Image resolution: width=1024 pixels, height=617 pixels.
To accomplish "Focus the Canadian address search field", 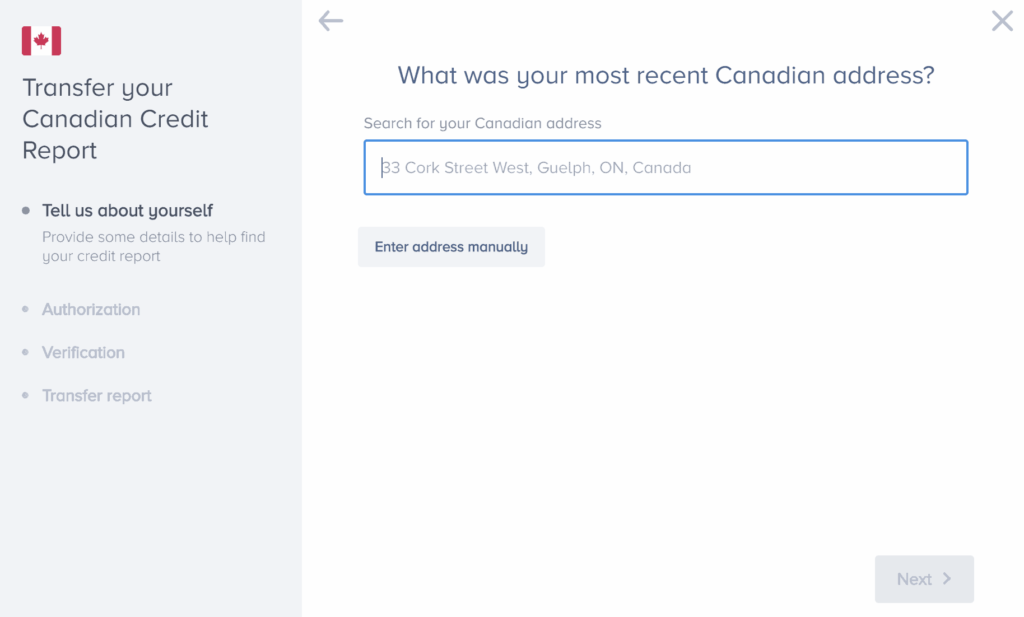I will coord(665,167).
